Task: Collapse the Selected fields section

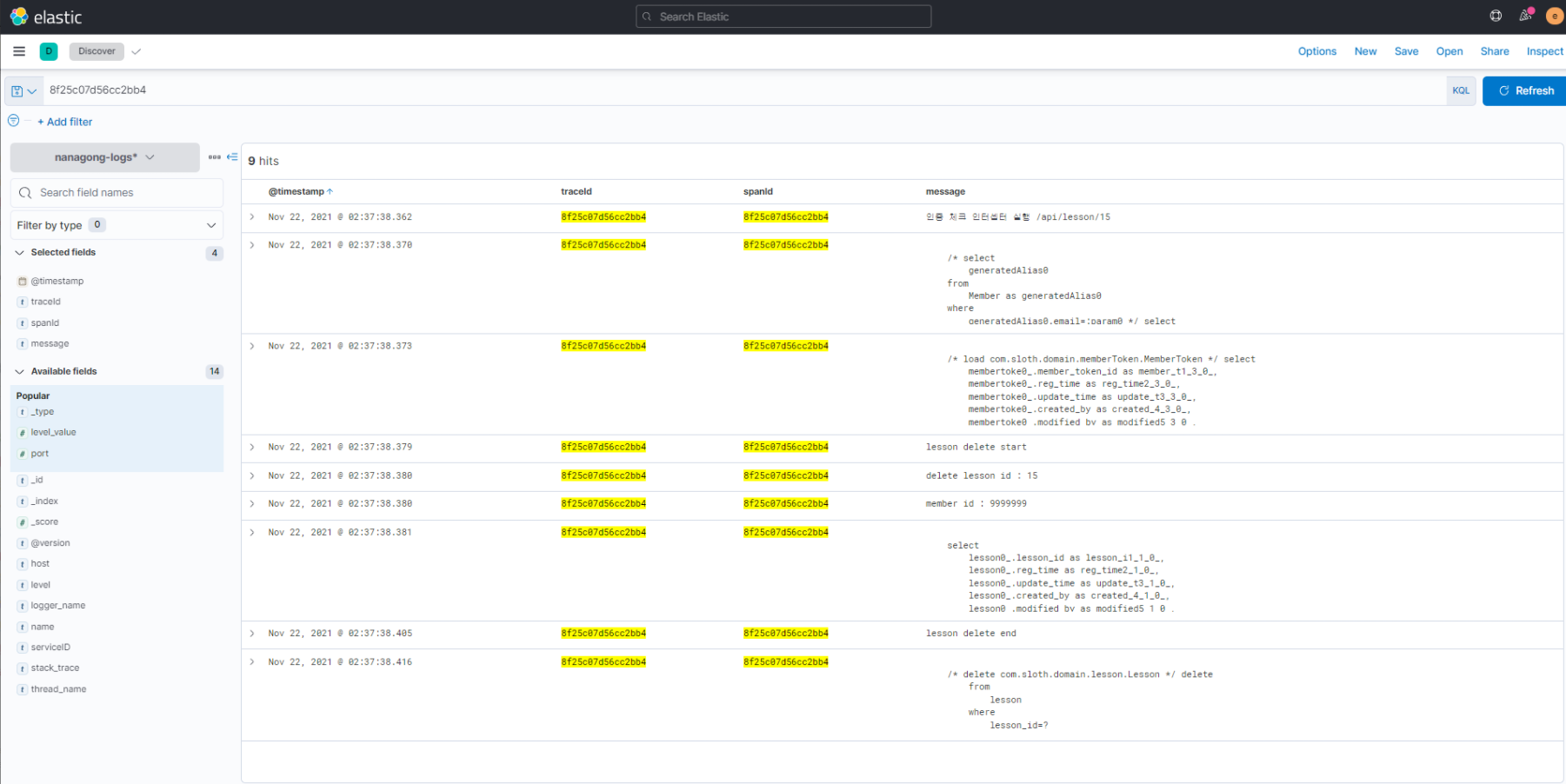Action: pos(19,252)
